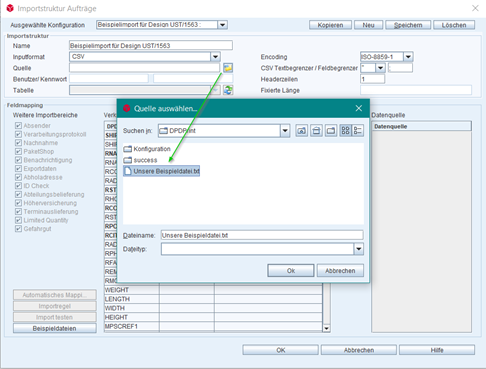The width and height of the screenshot is (486, 369).
Task: Toggle the Exportdaten checkbox
Action: click(18, 169)
